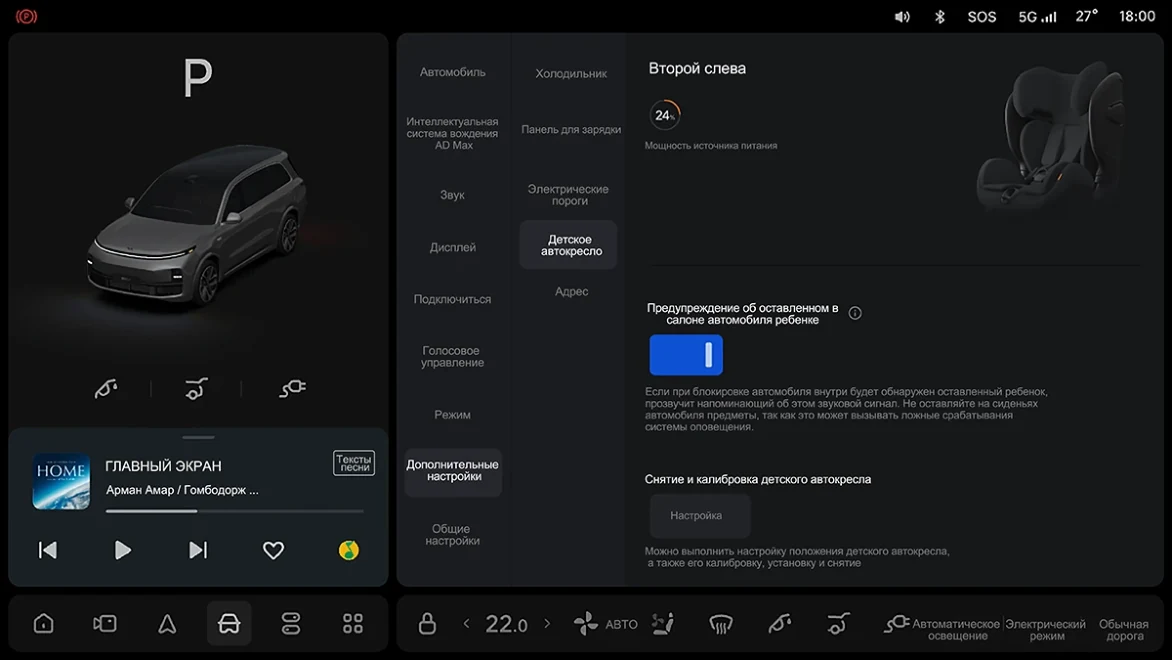Tap the headlight icon under car image

(292, 388)
